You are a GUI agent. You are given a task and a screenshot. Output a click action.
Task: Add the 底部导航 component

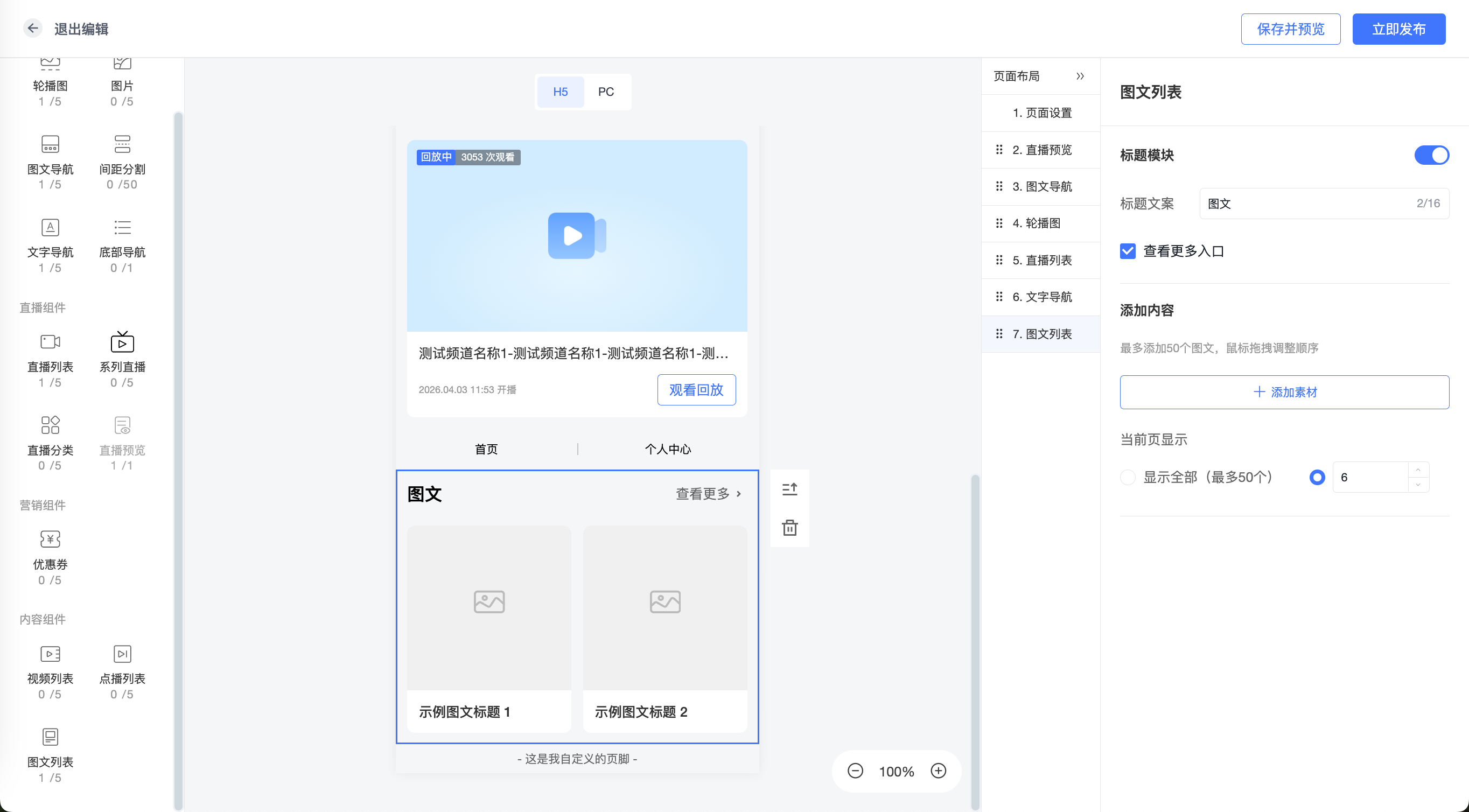tap(122, 244)
